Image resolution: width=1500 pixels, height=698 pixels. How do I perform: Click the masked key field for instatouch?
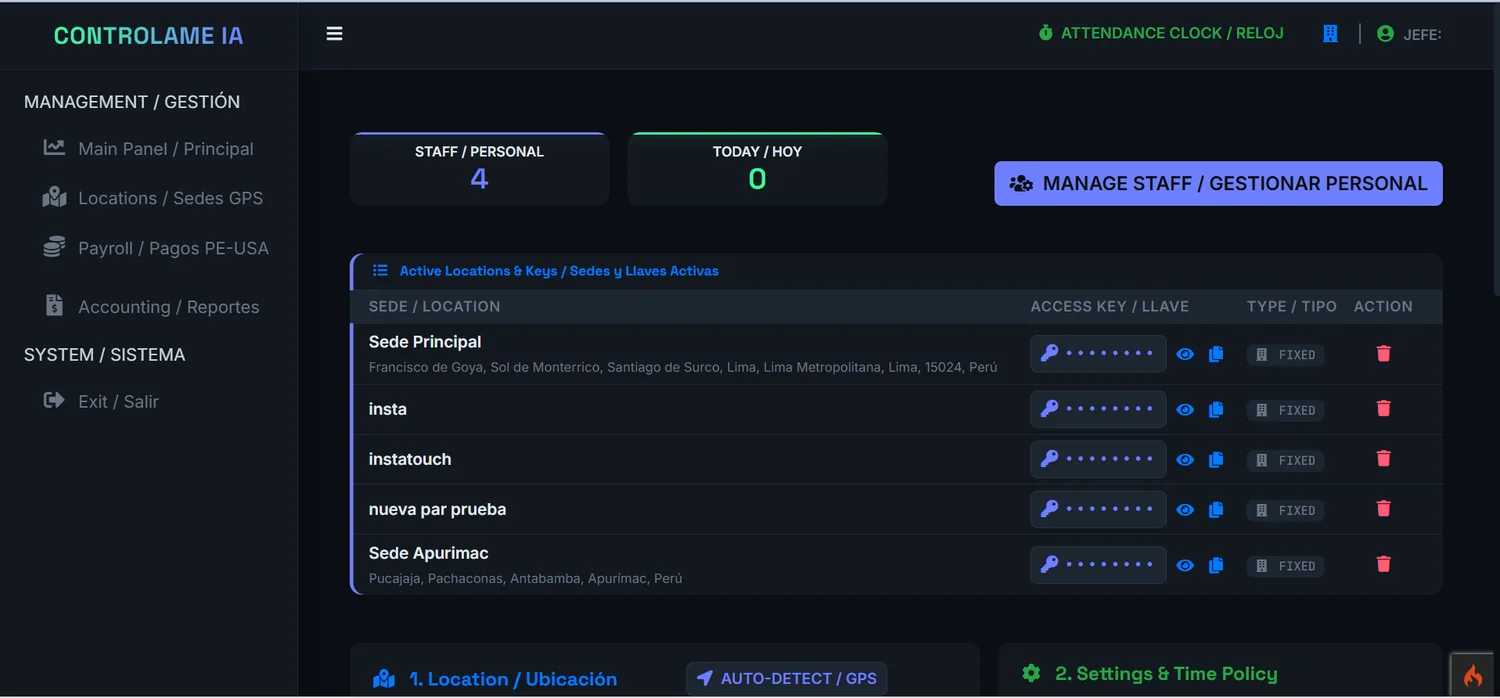(1098, 459)
